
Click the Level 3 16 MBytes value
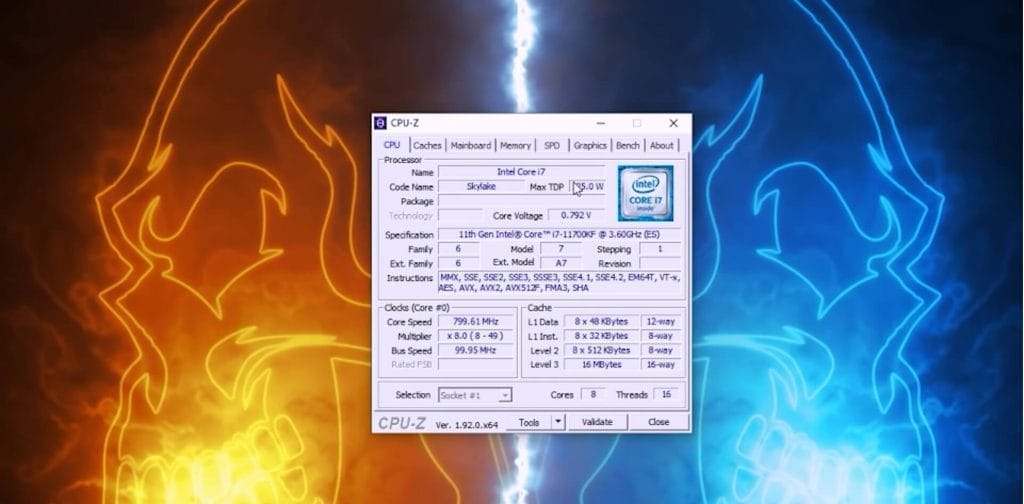click(601, 365)
